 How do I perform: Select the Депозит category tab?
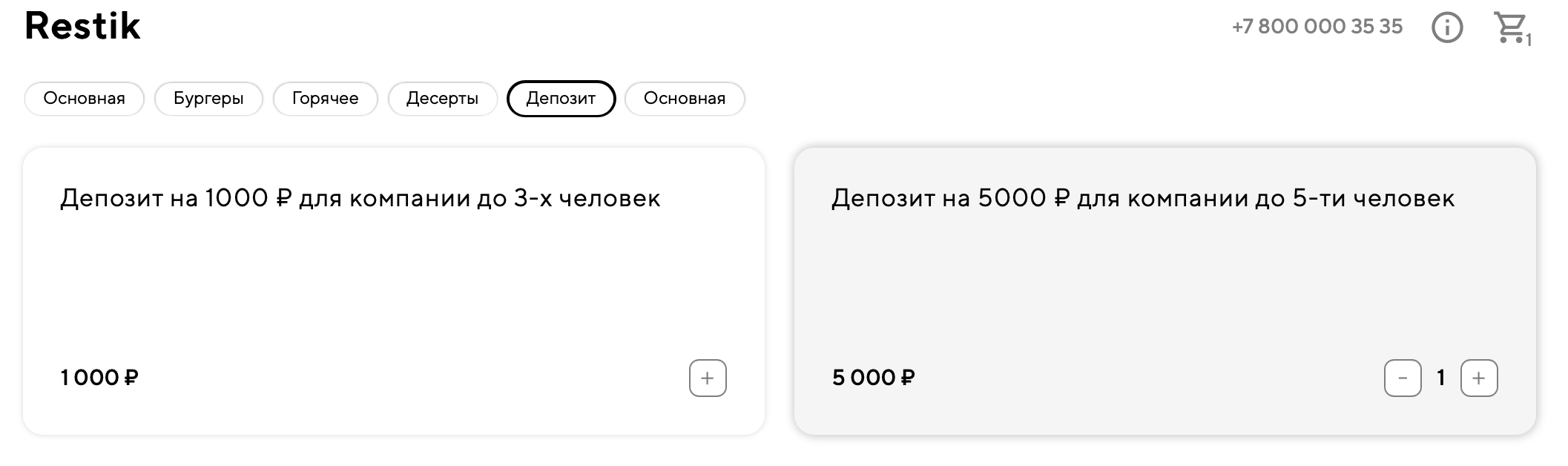tap(561, 99)
